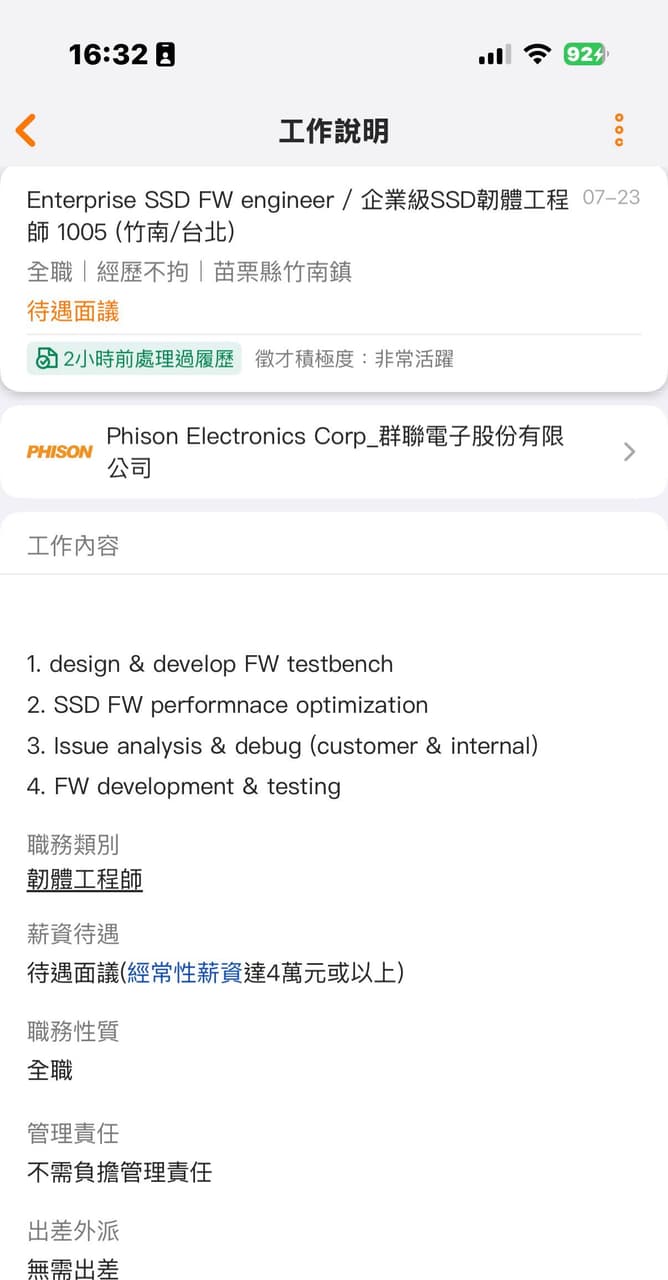Screen dimensions: 668x1280
Task: Tap the Phison Electronics Corp company name
Action: (336, 451)
